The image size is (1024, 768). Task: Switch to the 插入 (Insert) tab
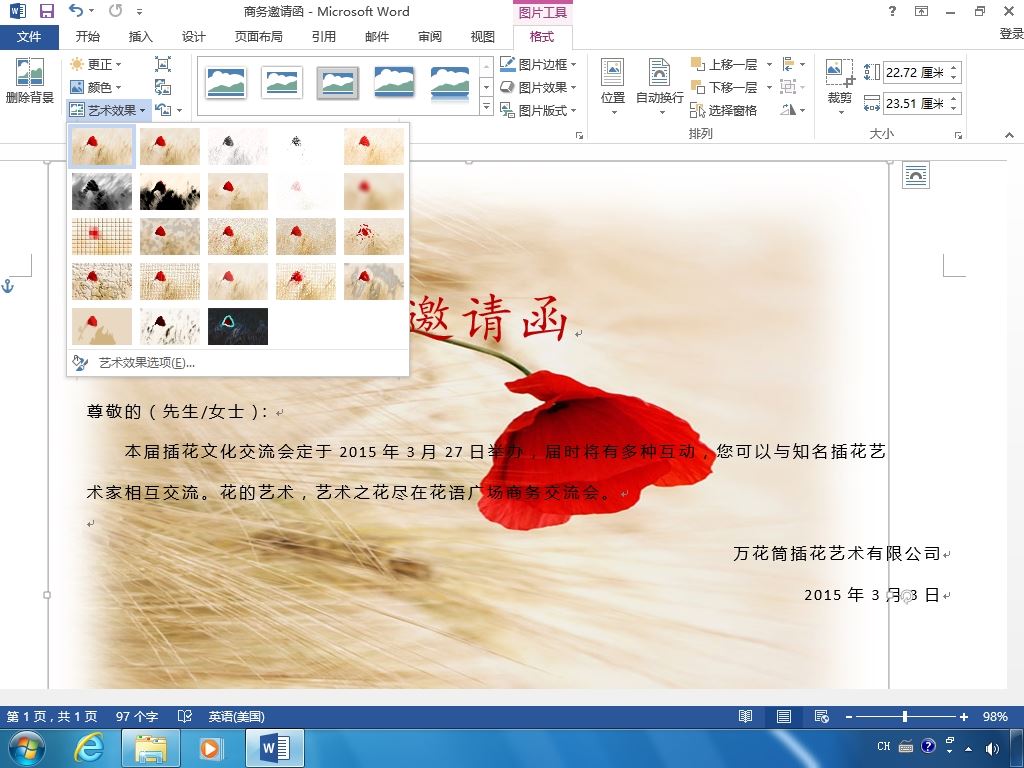(x=140, y=37)
